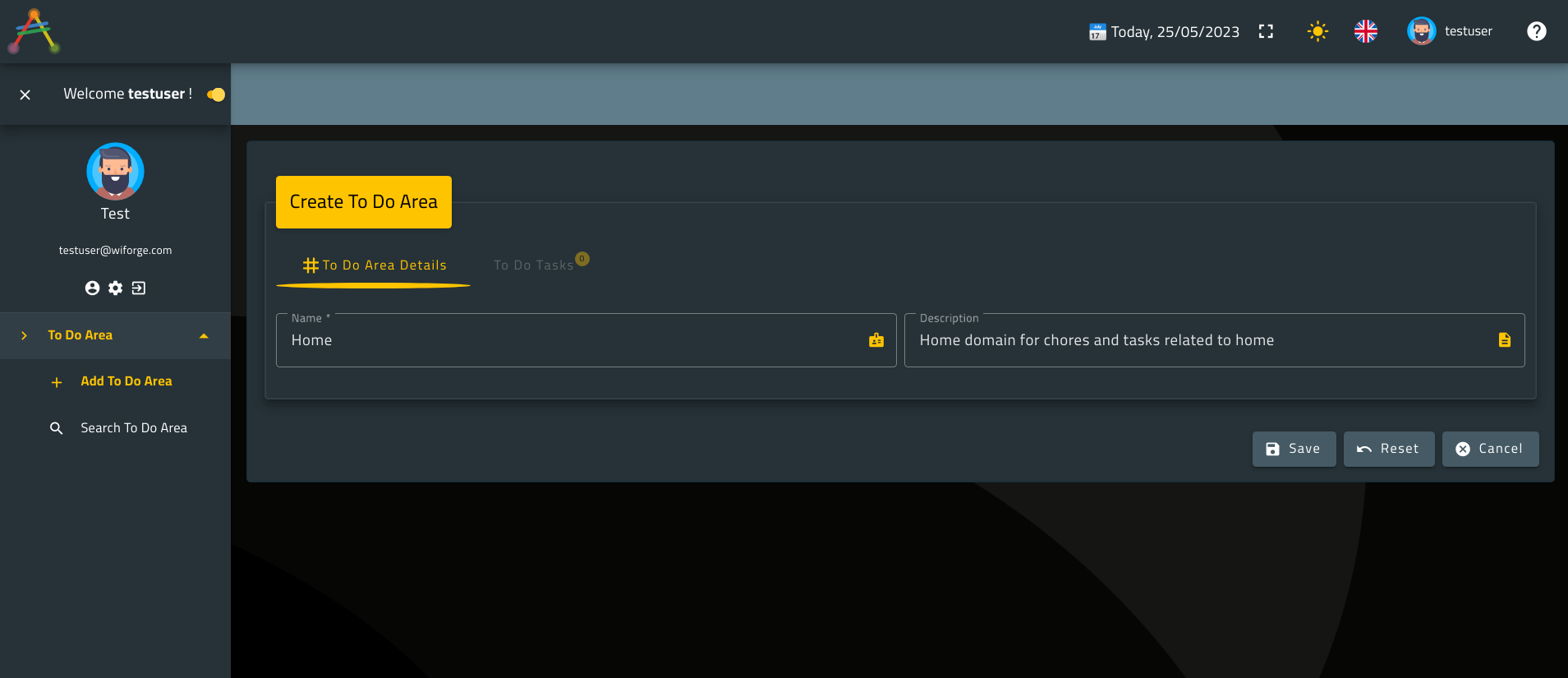
Task: Switch to light theme using the sun icon
Action: point(1317,31)
